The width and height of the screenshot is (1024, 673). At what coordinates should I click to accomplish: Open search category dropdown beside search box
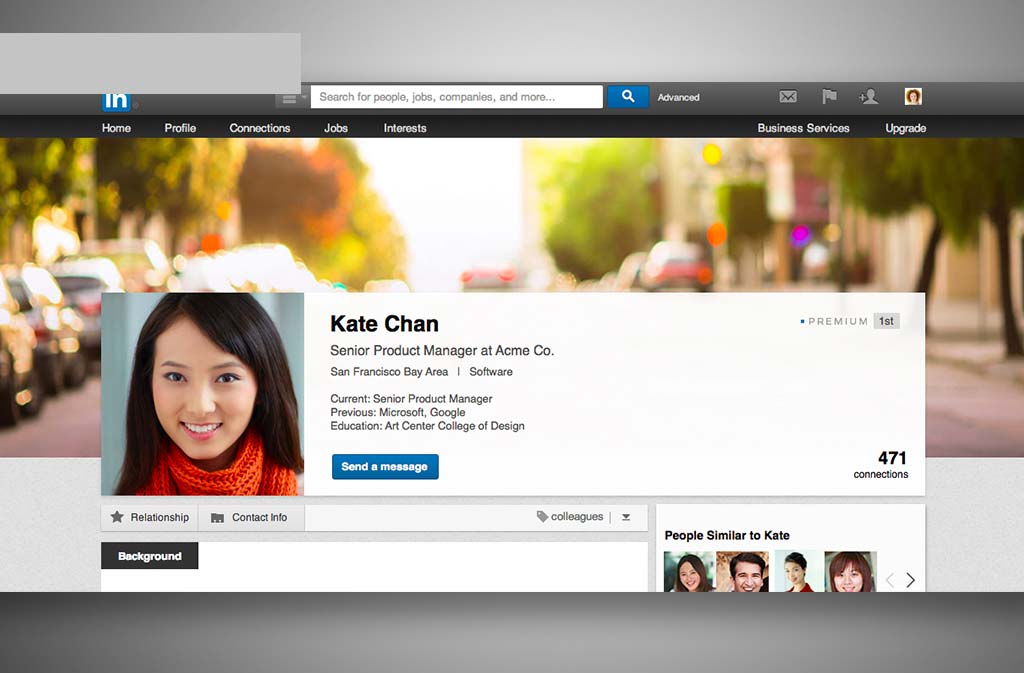click(x=291, y=98)
